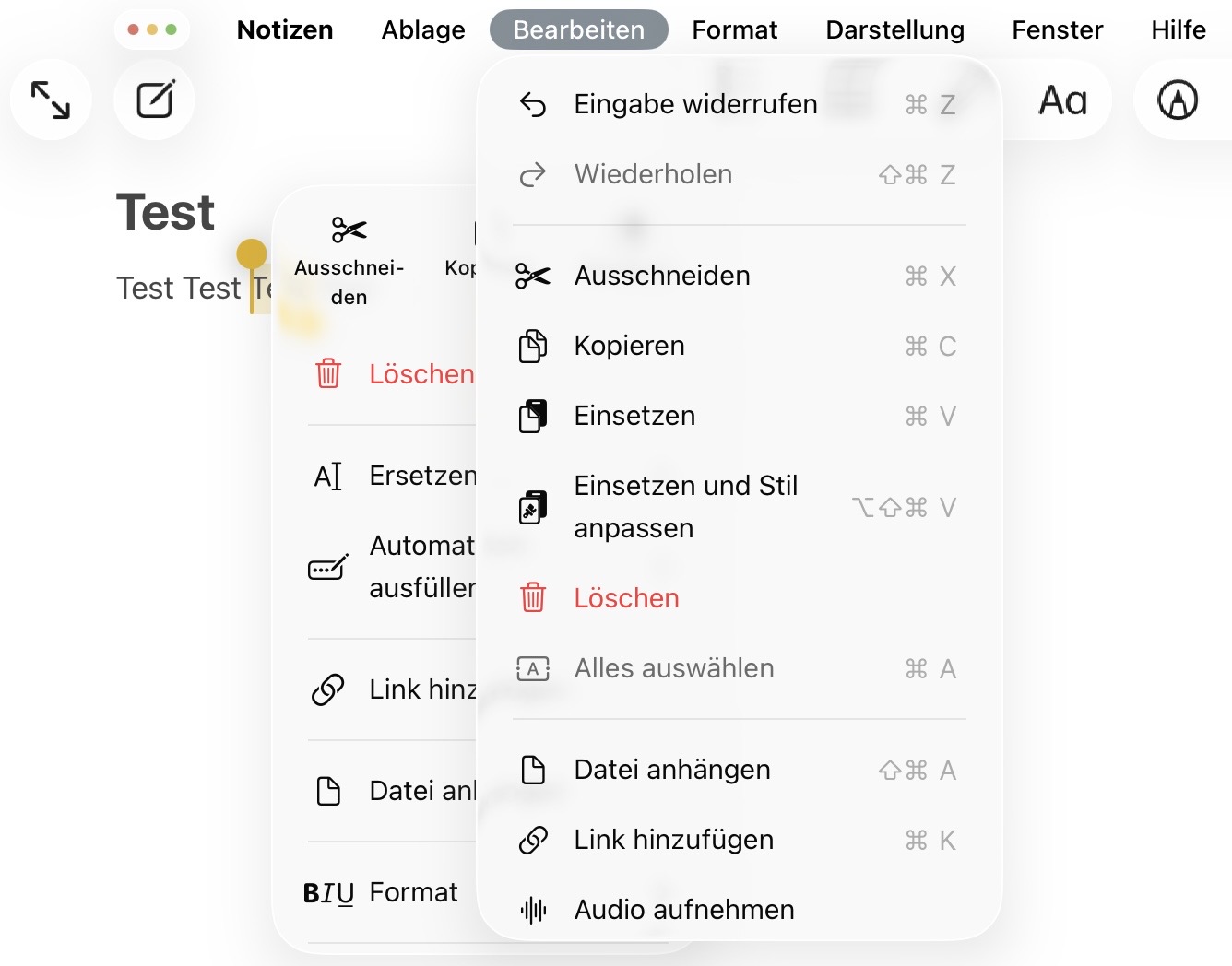Click the red trash icon in Bearbeiten menu

point(533,598)
